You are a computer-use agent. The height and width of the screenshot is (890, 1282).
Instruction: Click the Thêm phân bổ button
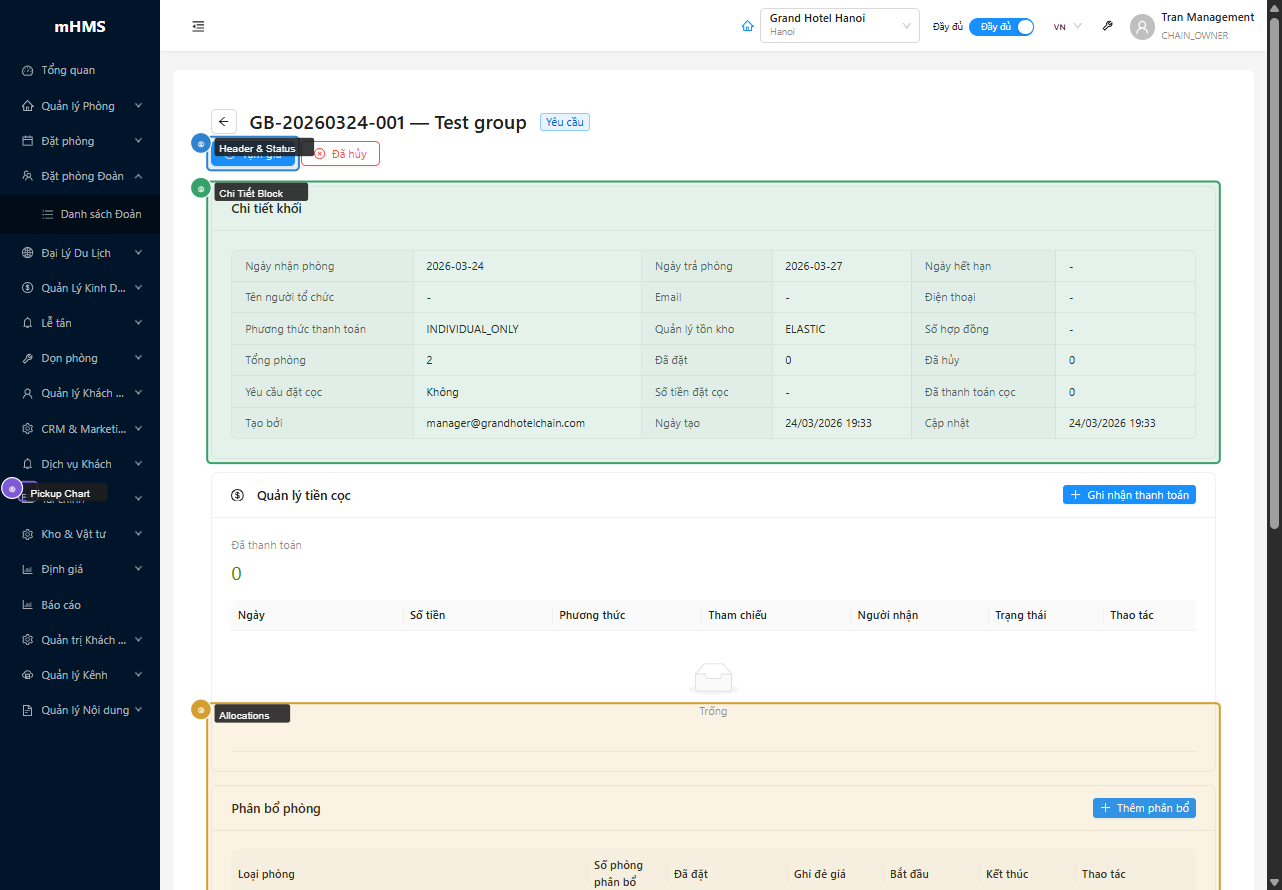[1144, 807]
